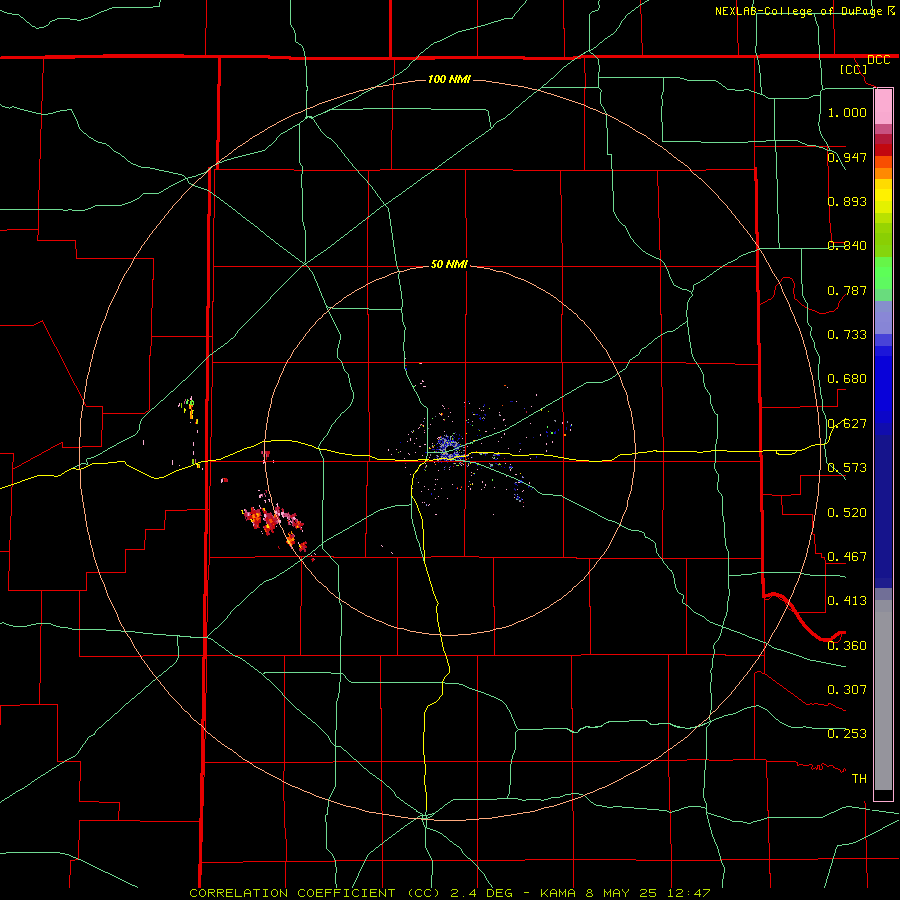Select the 0.733 scale value
Screen dimensions: 900x900
pos(847,334)
